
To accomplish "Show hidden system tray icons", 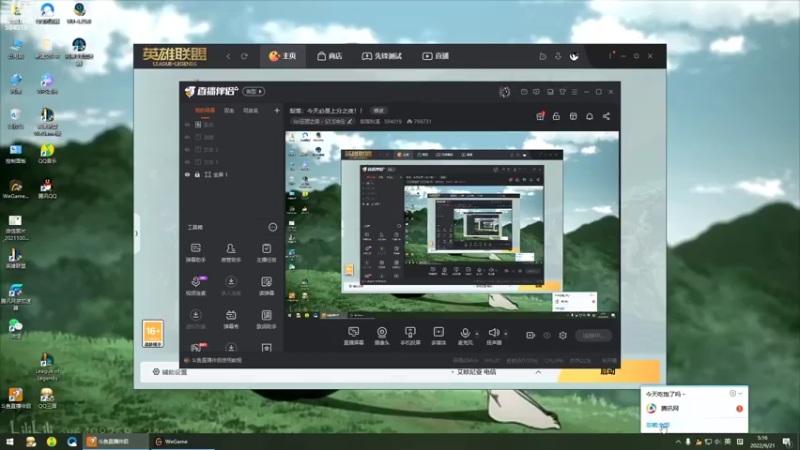I will 678,442.
